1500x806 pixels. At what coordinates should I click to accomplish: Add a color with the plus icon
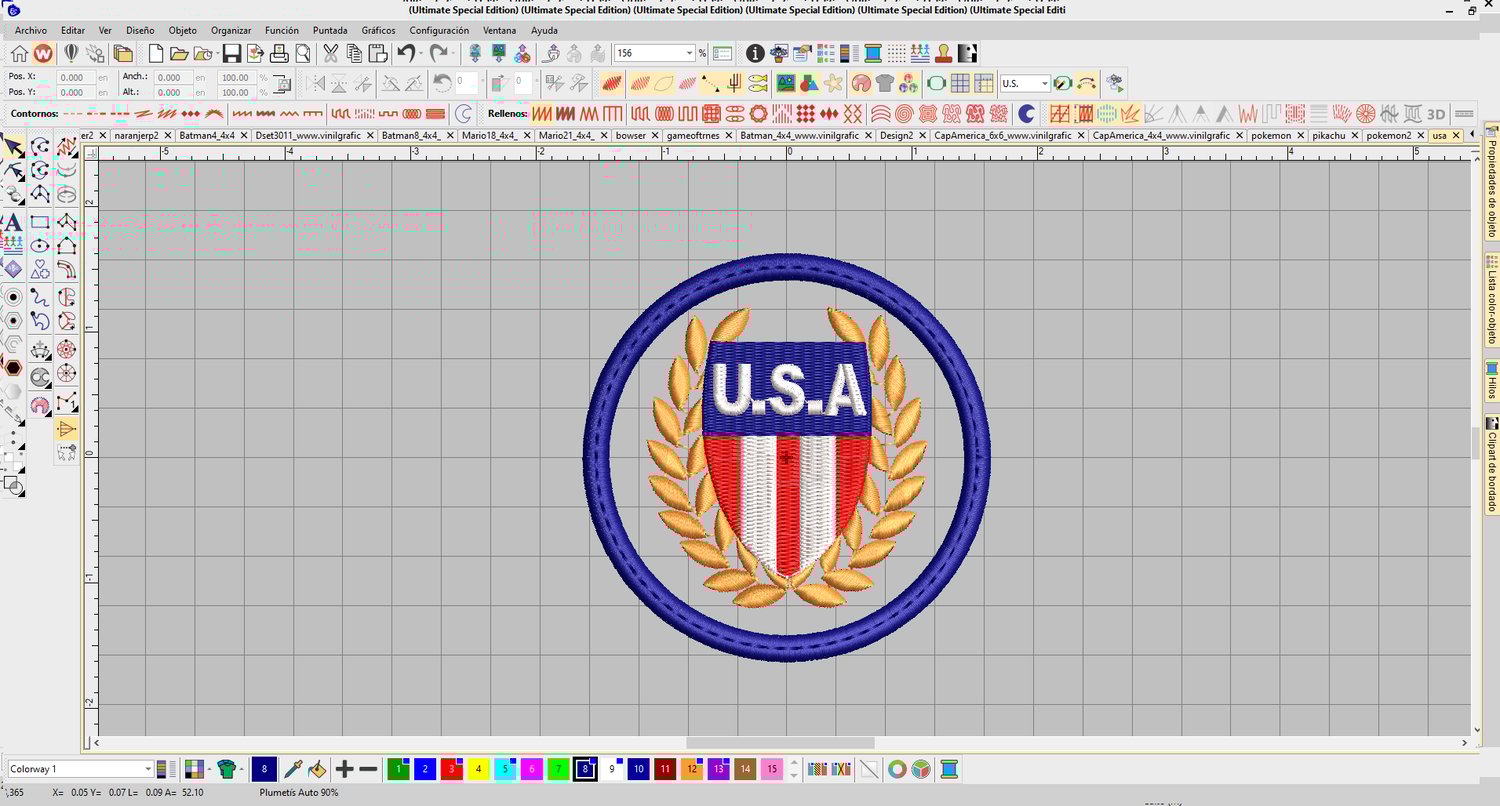(x=344, y=769)
